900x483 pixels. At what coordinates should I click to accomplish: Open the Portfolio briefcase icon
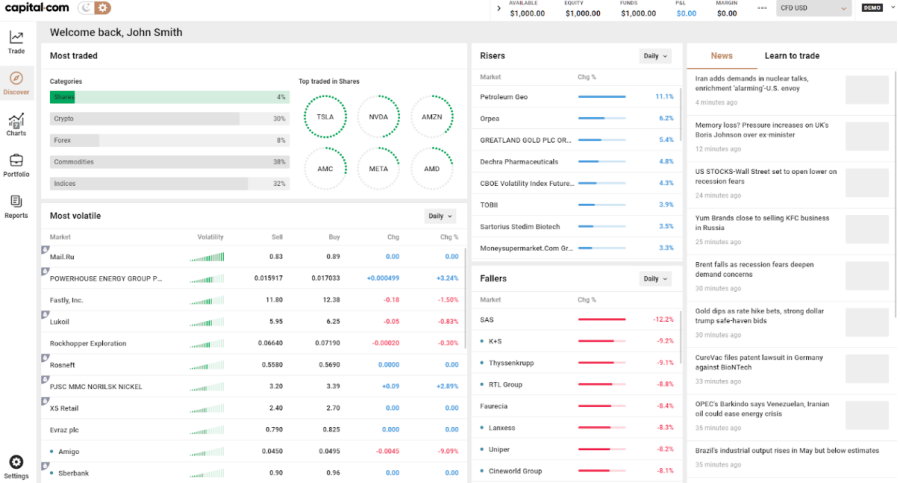[16, 160]
